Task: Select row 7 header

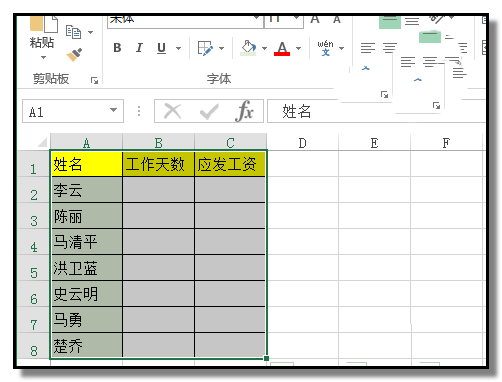Action: [x=33, y=320]
